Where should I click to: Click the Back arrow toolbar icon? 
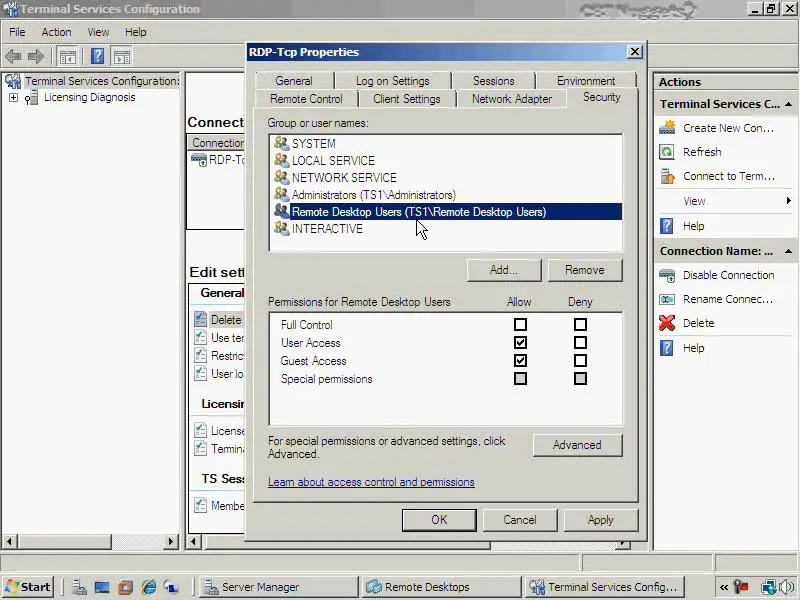coord(13,56)
